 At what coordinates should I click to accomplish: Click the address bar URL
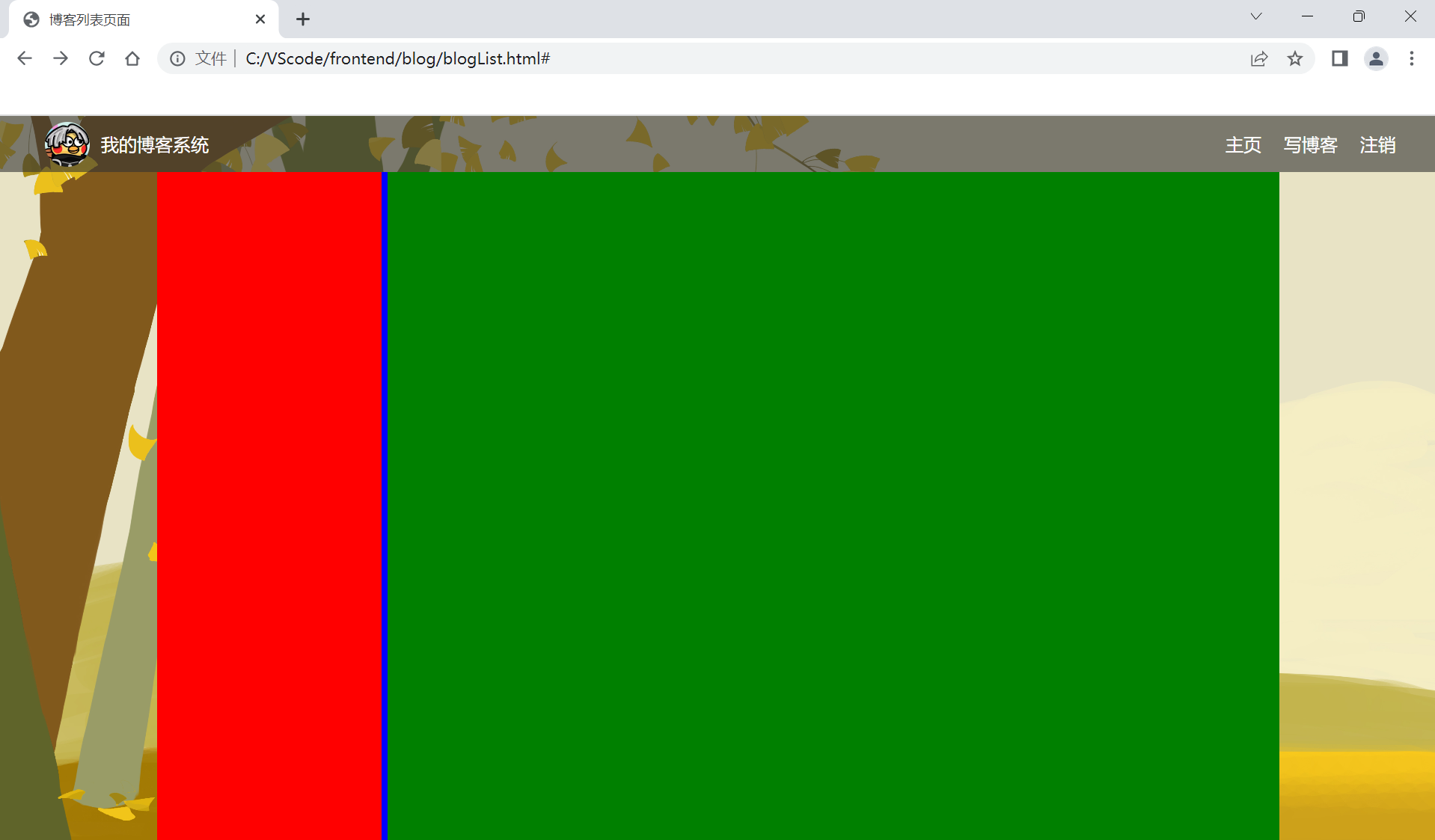[398, 58]
